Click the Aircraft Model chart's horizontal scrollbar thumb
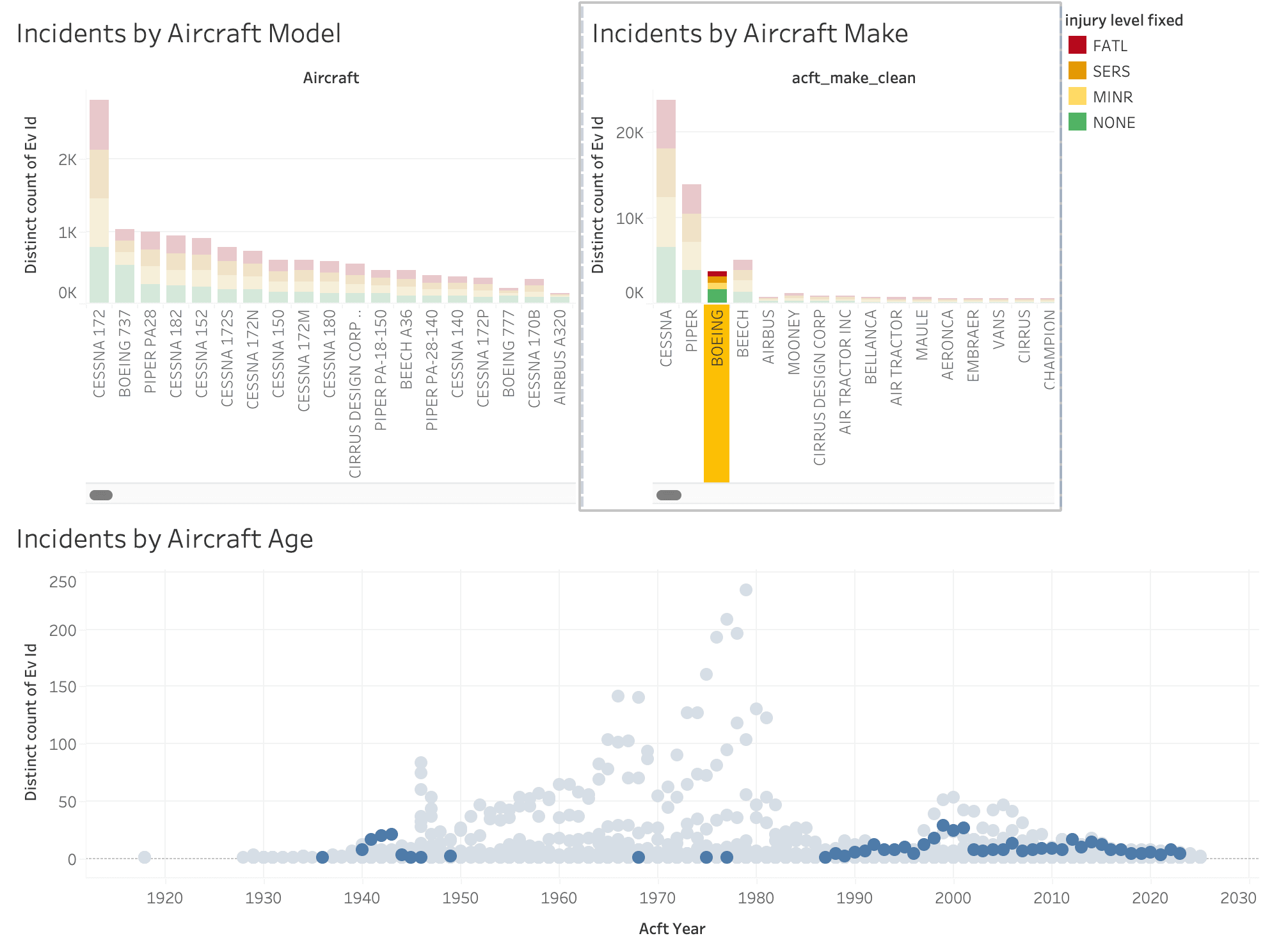Image resolution: width=1272 pixels, height=952 pixels. (x=101, y=495)
